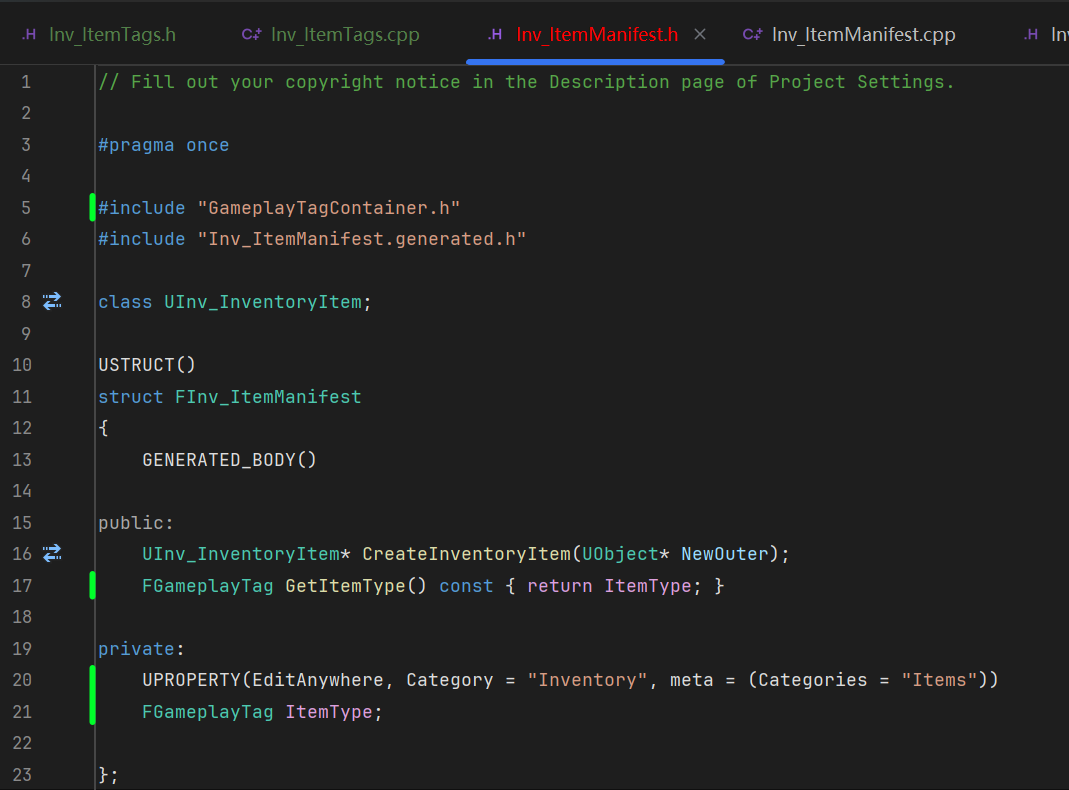Click line number 1 in the gutter
Image resolution: width=1069 pixels, height=790 pixels.
(26, 82)
